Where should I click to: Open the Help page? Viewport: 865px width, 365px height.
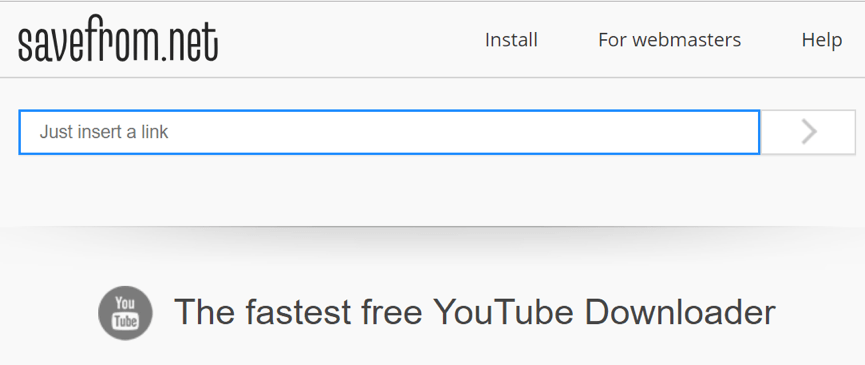821,40
